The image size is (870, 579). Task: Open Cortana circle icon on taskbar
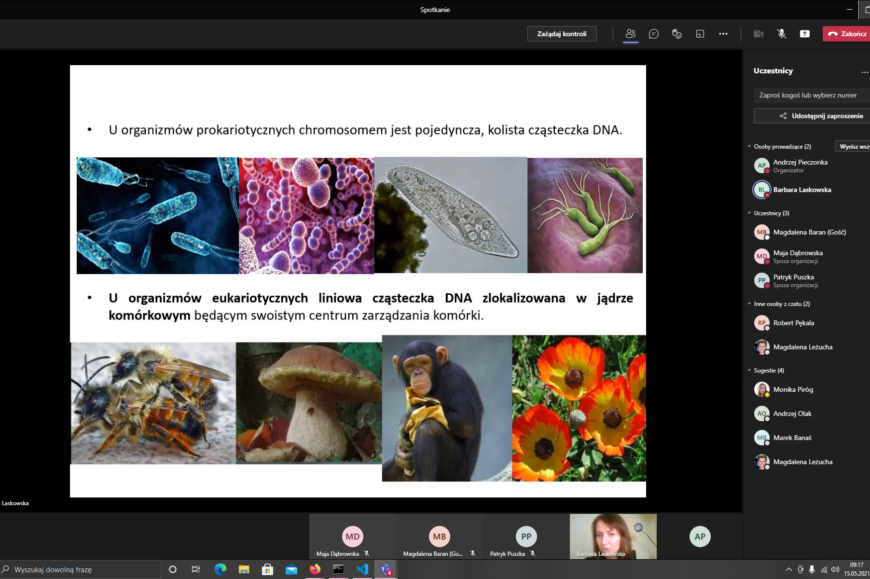click(x=173, y=570)
